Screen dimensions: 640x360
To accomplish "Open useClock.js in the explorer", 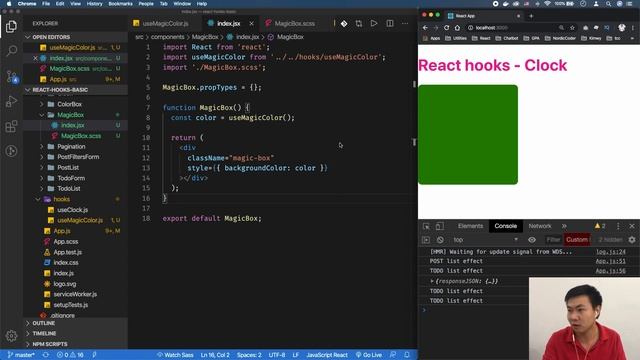I will pos(72,210).
